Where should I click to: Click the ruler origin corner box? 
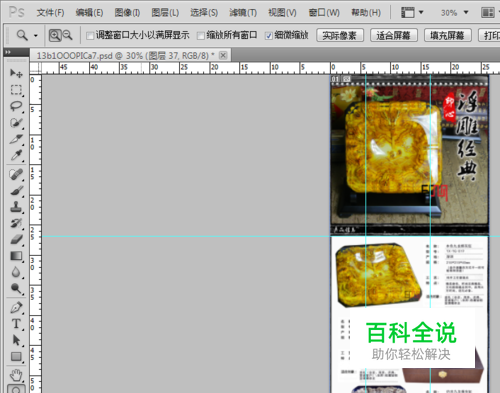(35, 68)
